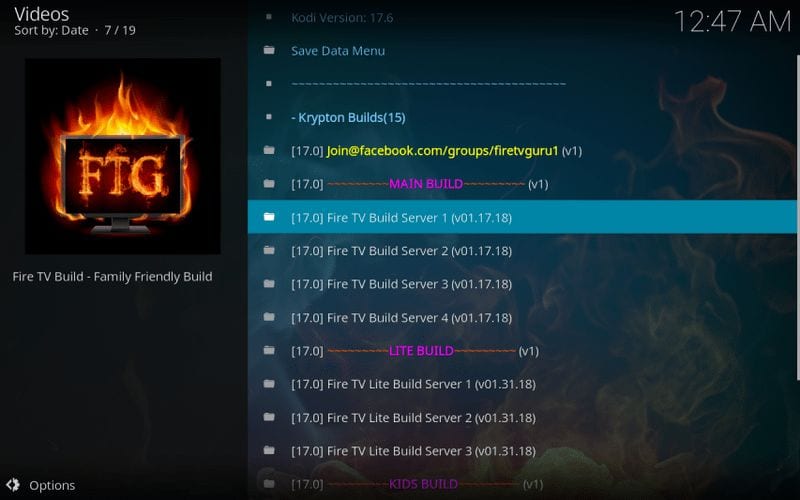Screen dimensions: 800x500
Task: Click folder icon of Lite Build Server 2
Action: (269, 417)
